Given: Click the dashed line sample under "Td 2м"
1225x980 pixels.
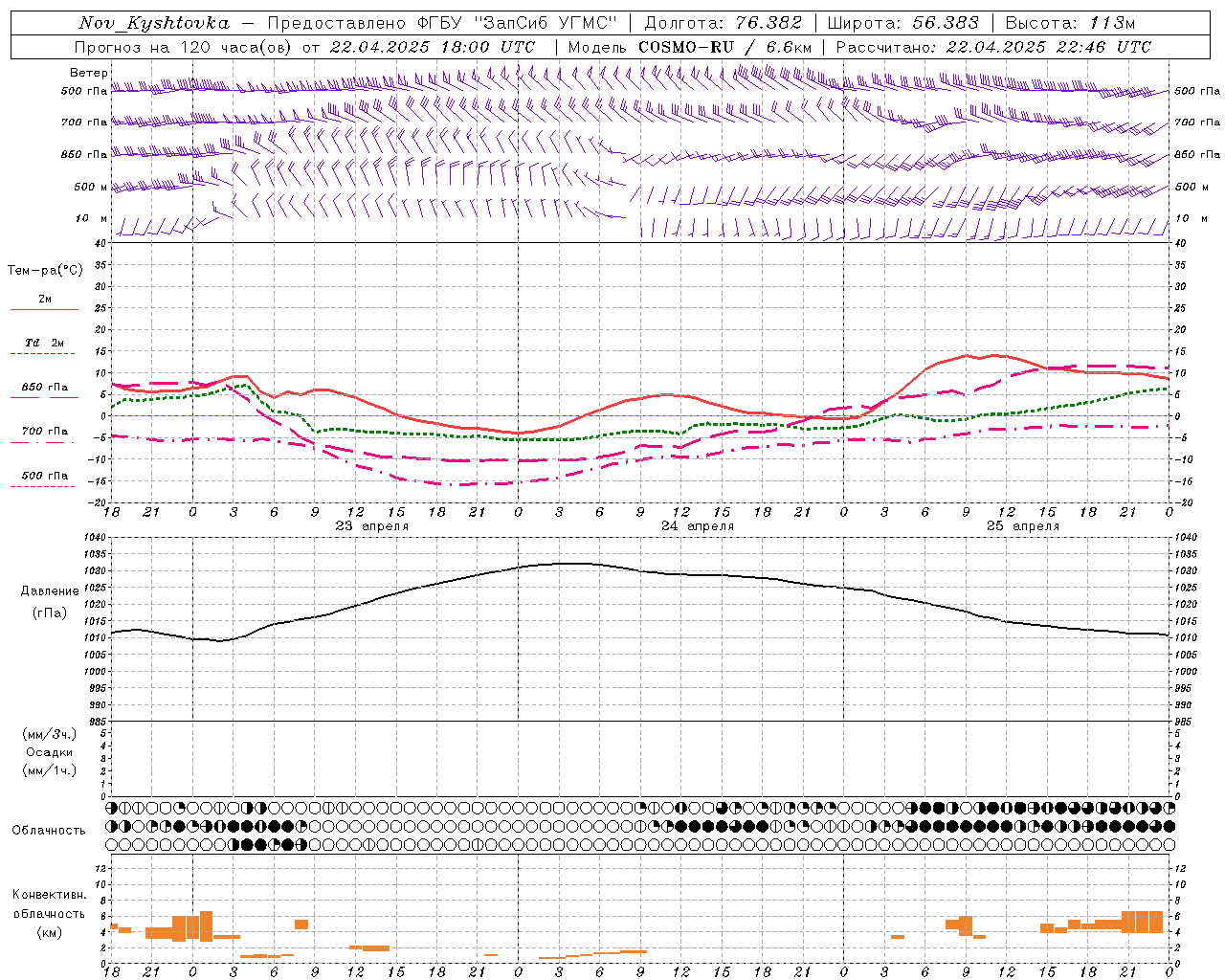Looking at the screenshot, I should [44, 354].
